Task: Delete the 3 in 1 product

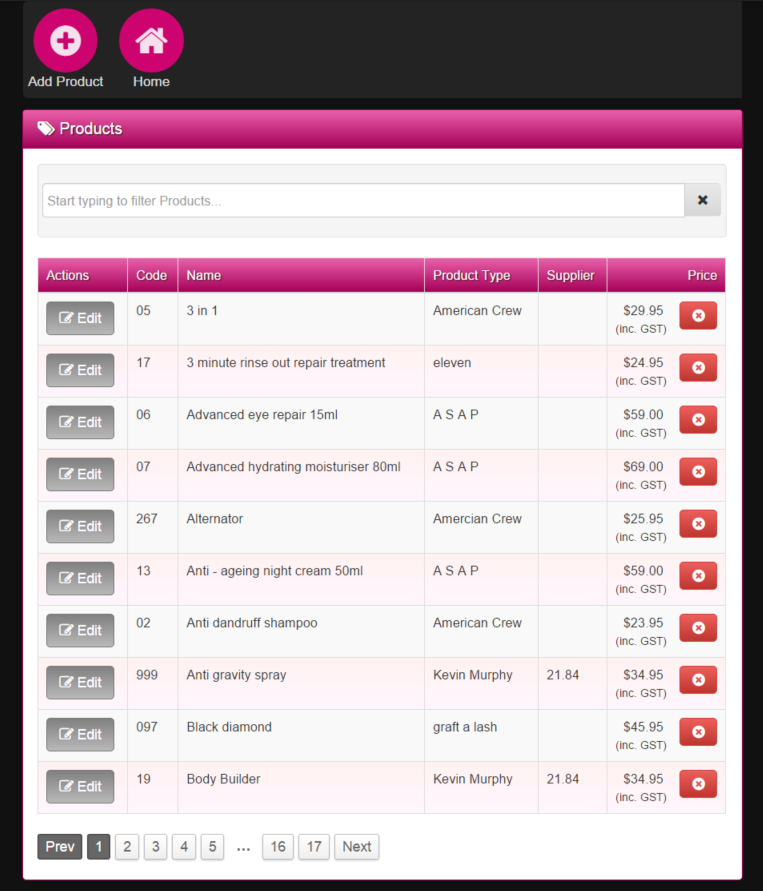Action: [698, 315]
